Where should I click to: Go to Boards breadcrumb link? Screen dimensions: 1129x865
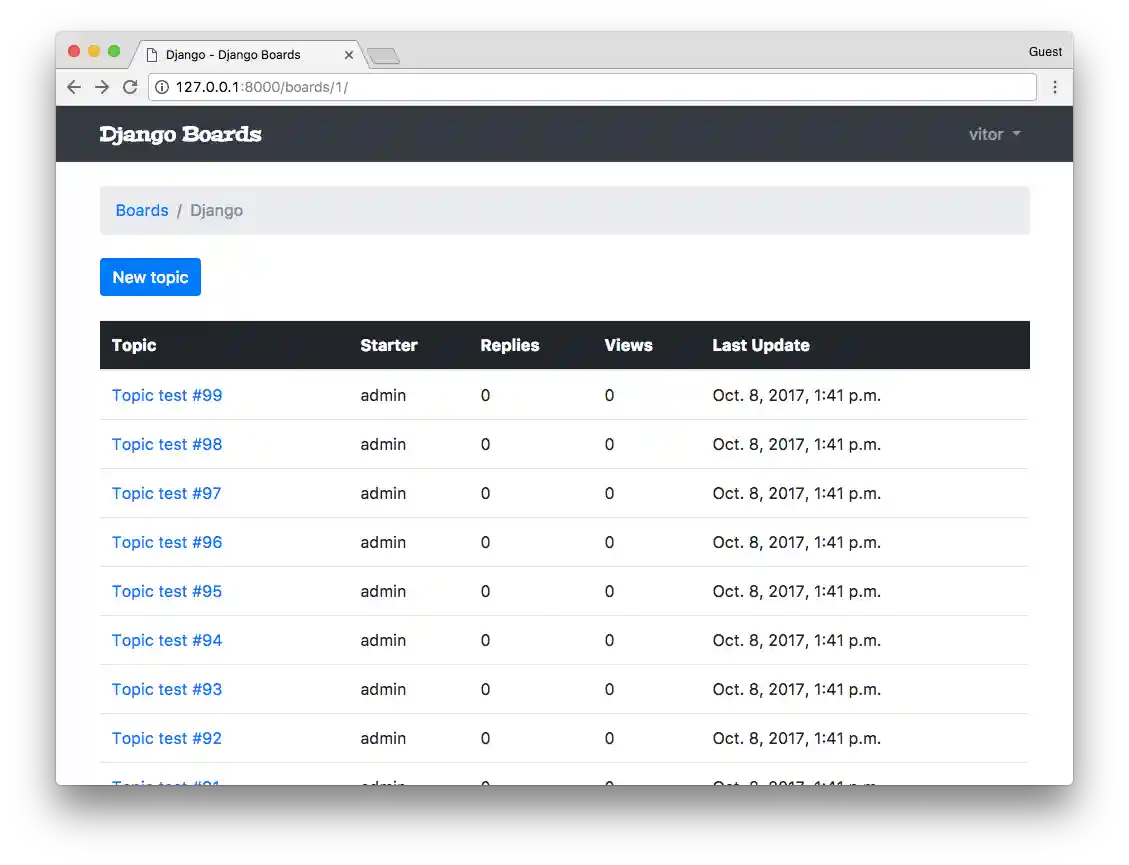pos(142,210)
